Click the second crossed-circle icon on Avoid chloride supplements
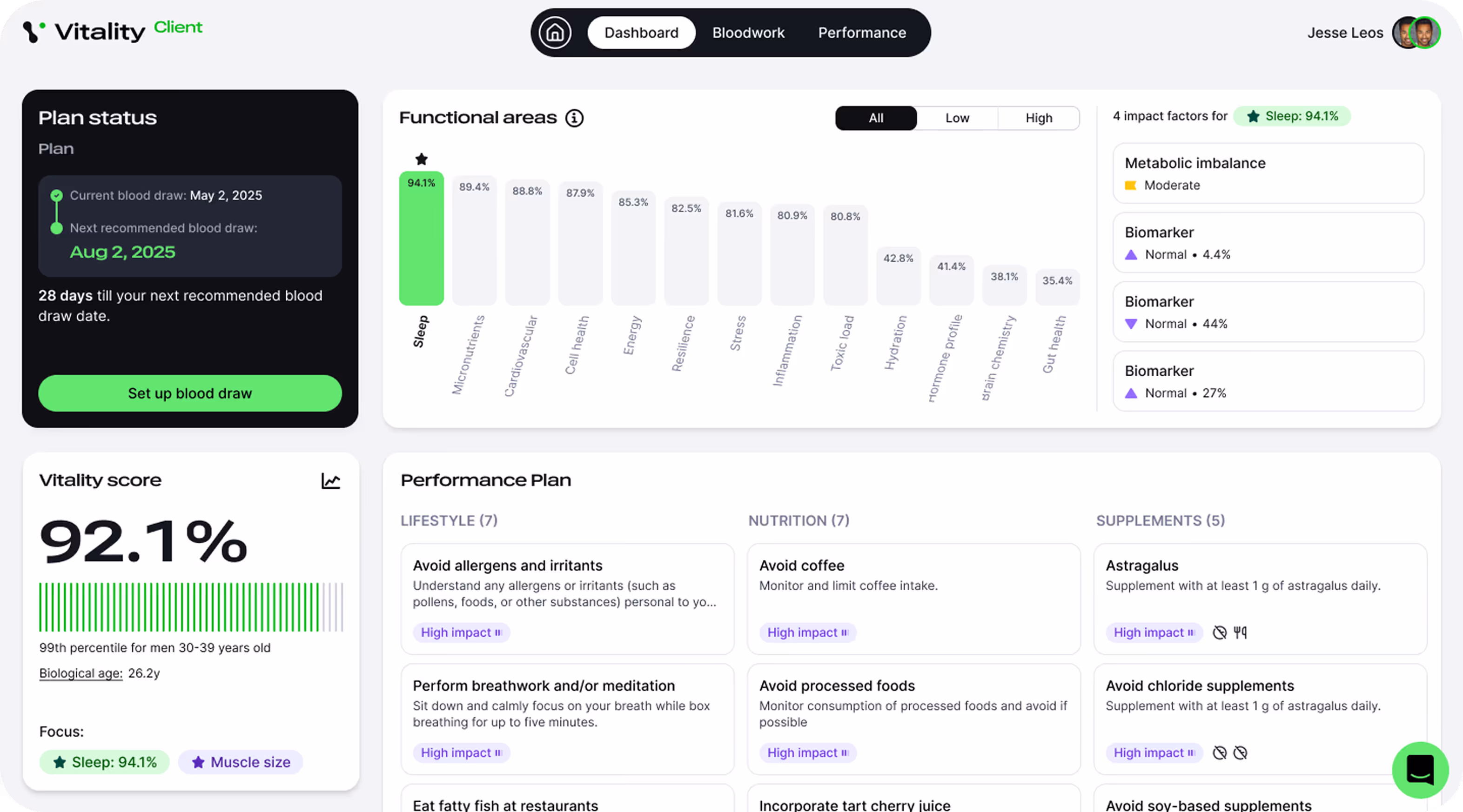This screenshot has height=812, width=1463. click(1241, 752)
